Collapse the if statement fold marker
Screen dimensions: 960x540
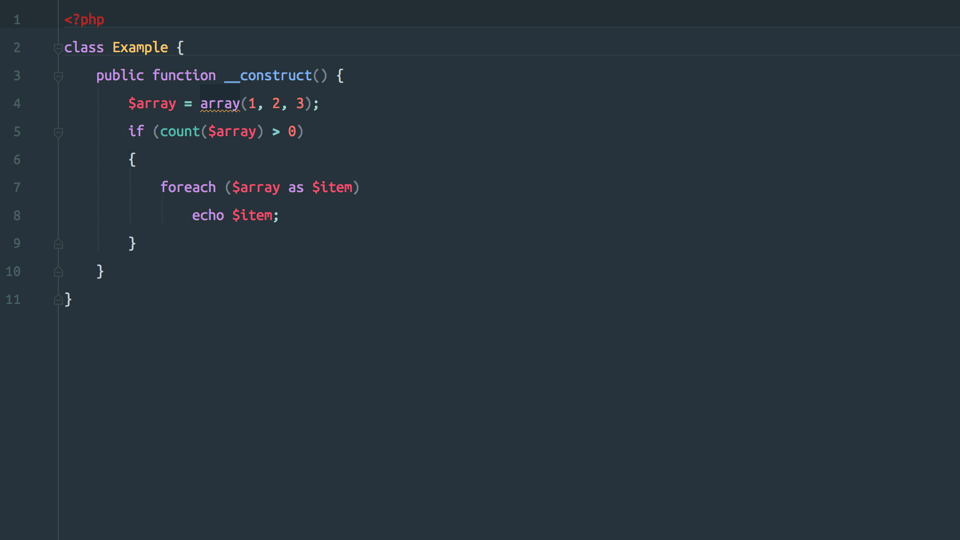coord(58,132)
